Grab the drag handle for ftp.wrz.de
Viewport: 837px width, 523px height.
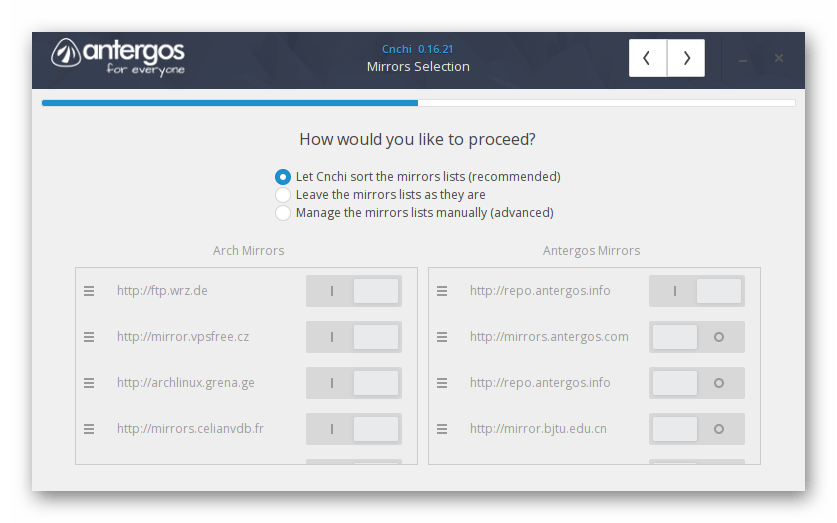click(89, 291)
